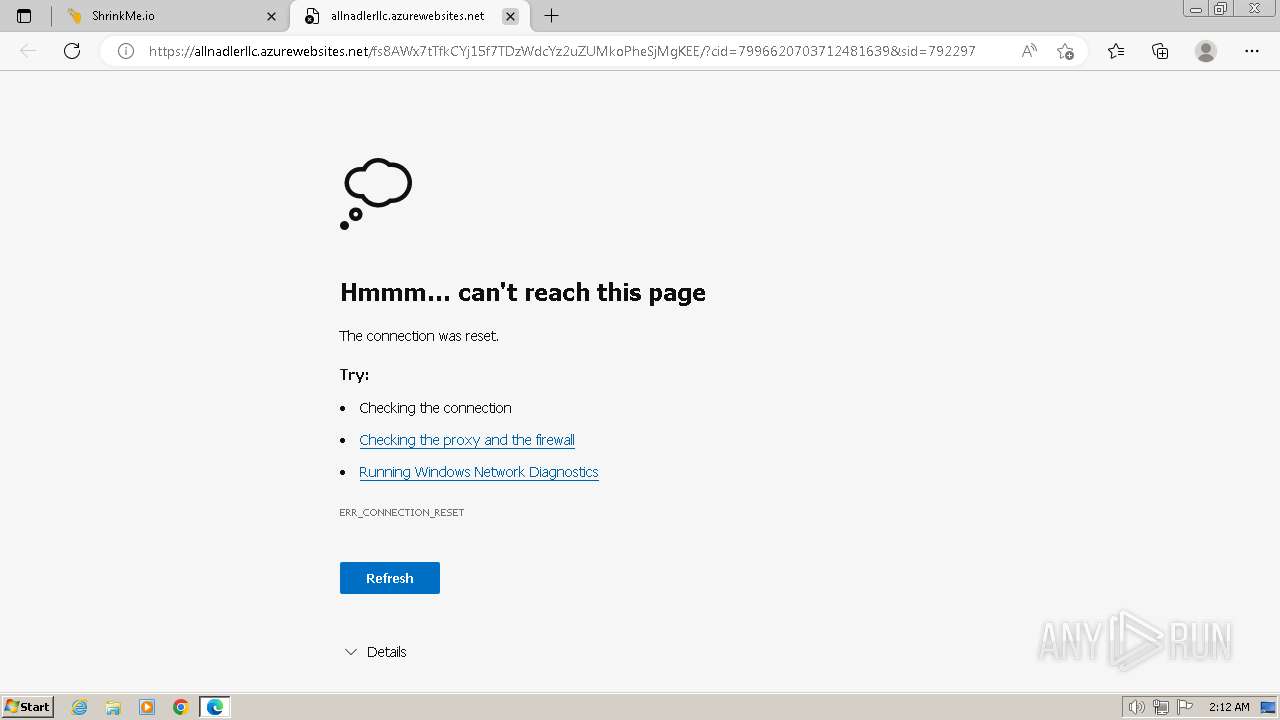Open Checking the proxy and the firewall link
This screenshot has height=720, width=1280.
[467, 440]
